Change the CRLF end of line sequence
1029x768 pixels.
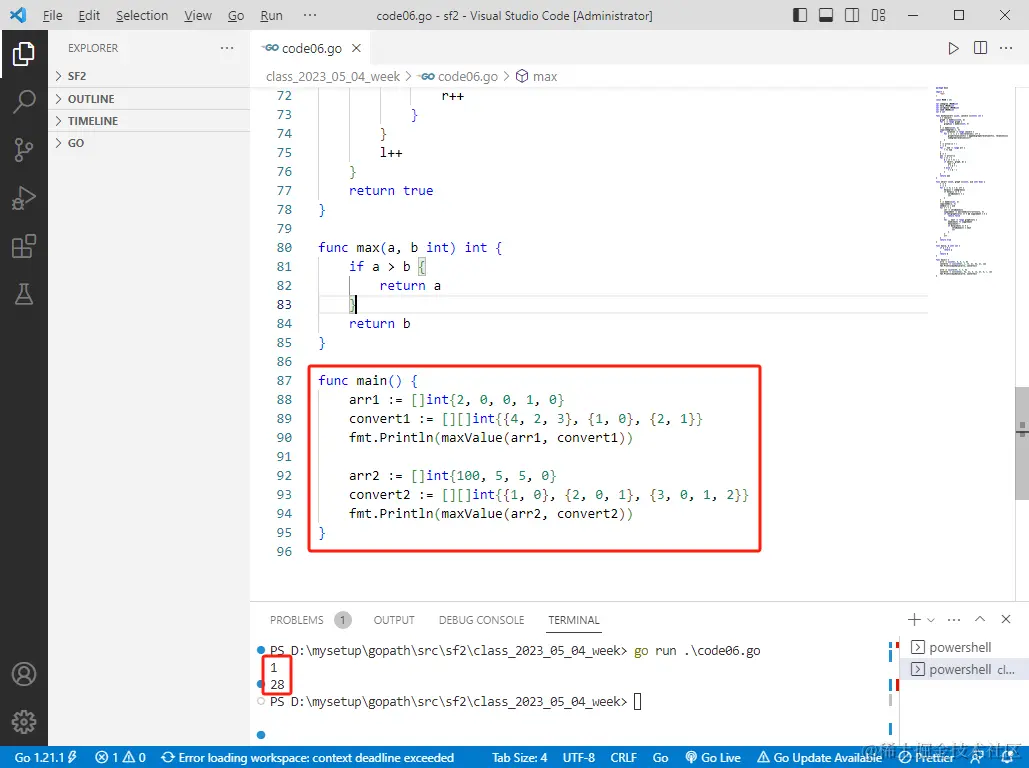coord(623,757)
